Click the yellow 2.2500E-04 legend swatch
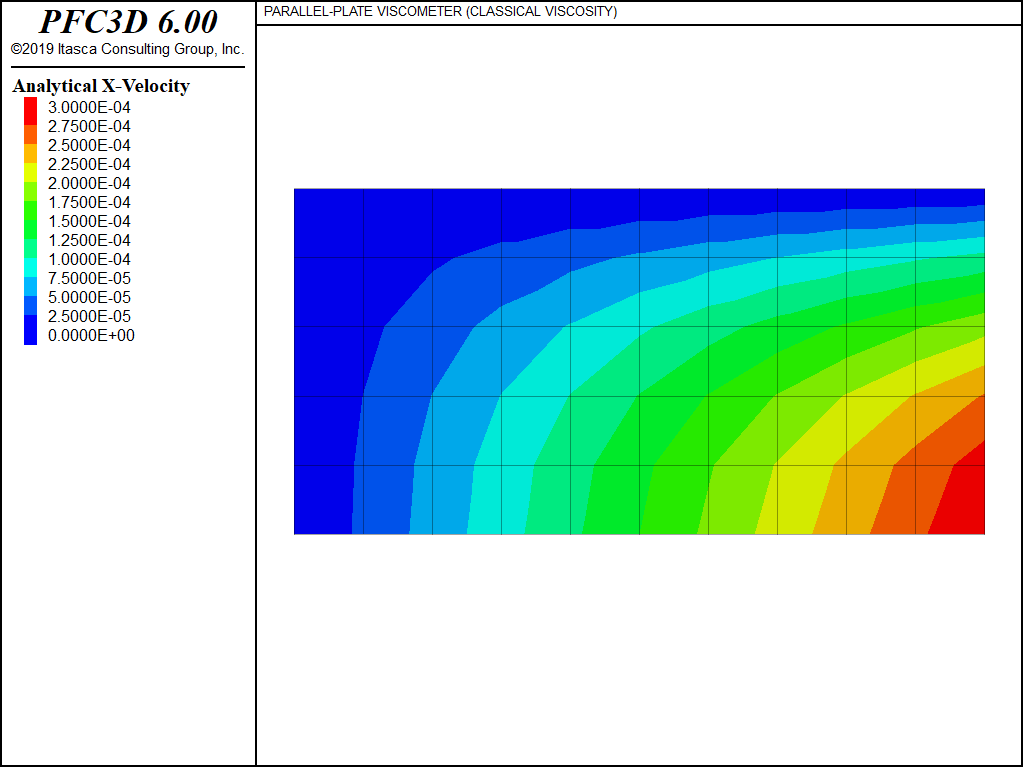 click(31, 172)
